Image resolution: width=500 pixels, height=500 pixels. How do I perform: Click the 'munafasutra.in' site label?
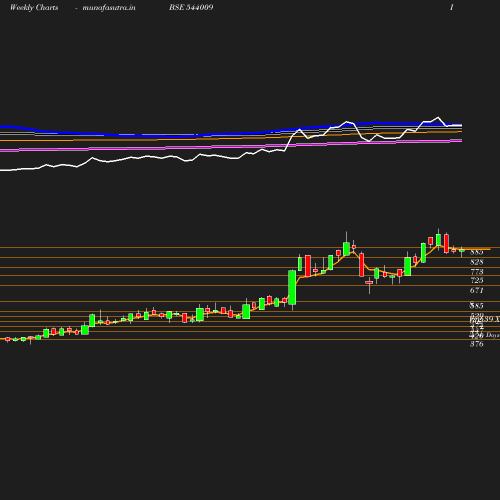point(109,8)
